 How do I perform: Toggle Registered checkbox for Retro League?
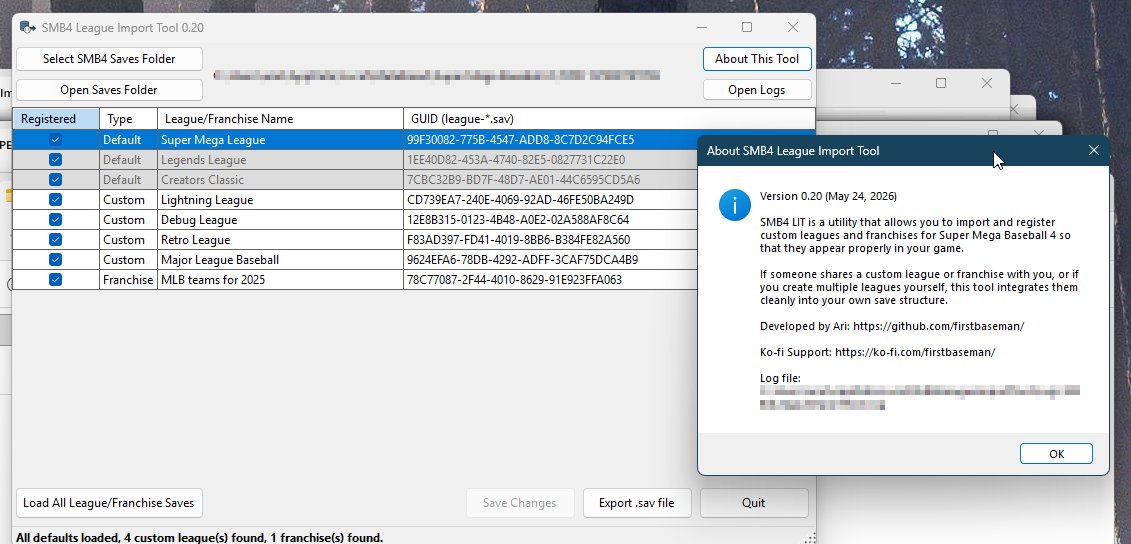click(x=56, y=240)
